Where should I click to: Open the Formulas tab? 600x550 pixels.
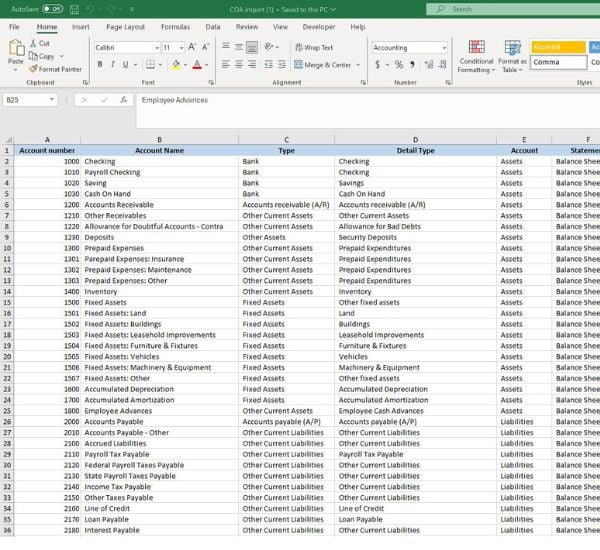pos(175,27)
